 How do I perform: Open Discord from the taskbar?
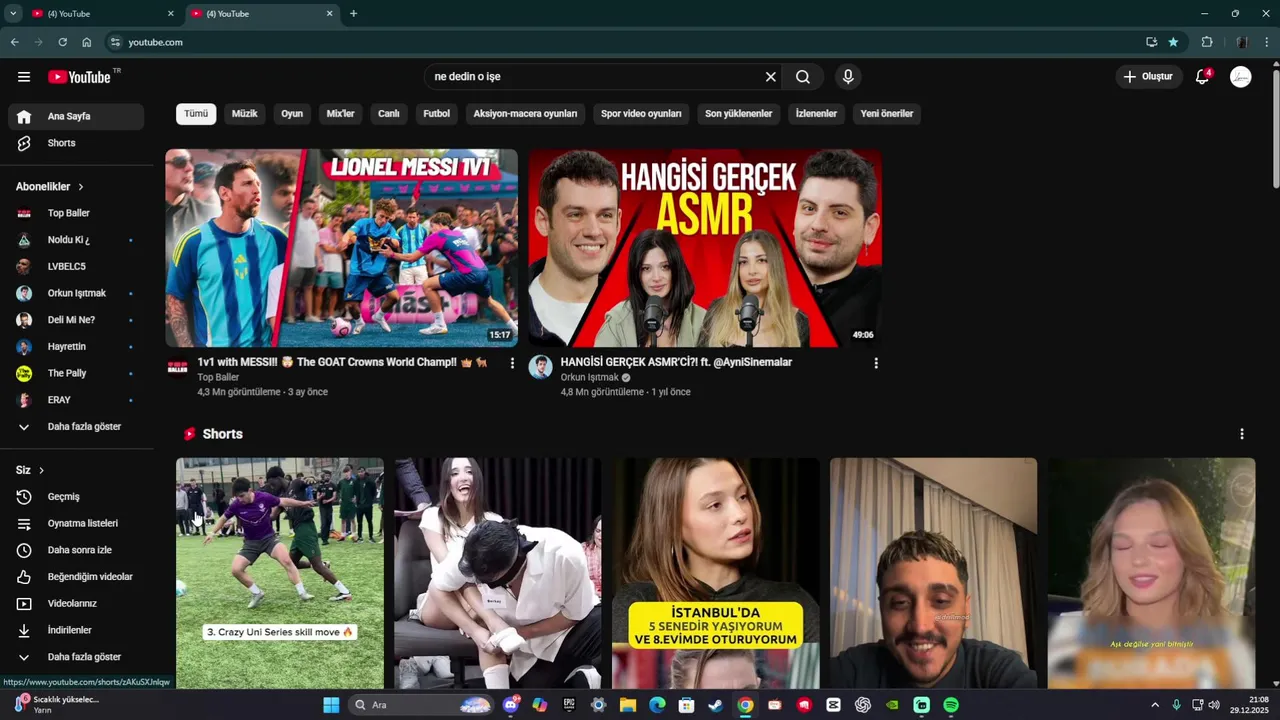[511, 705]
